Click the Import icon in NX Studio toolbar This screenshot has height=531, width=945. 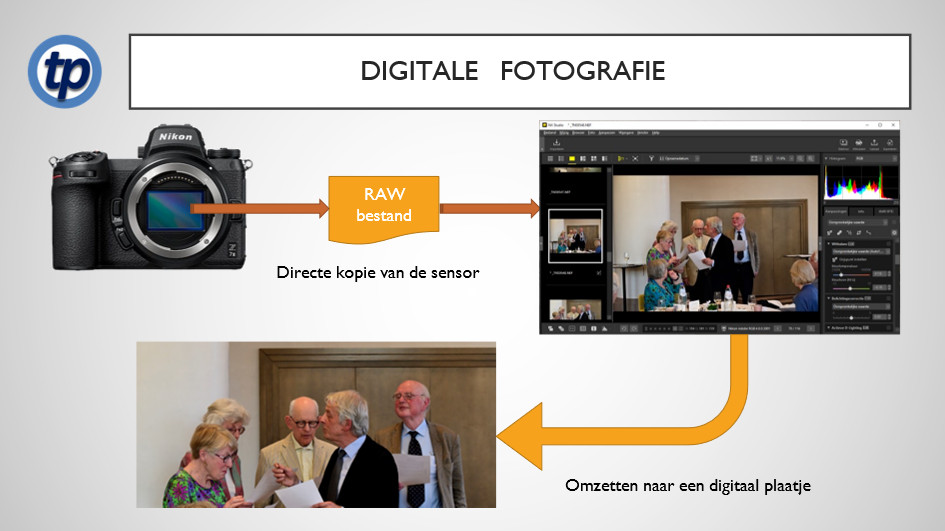pyautogui.click(x=555, y=144)
